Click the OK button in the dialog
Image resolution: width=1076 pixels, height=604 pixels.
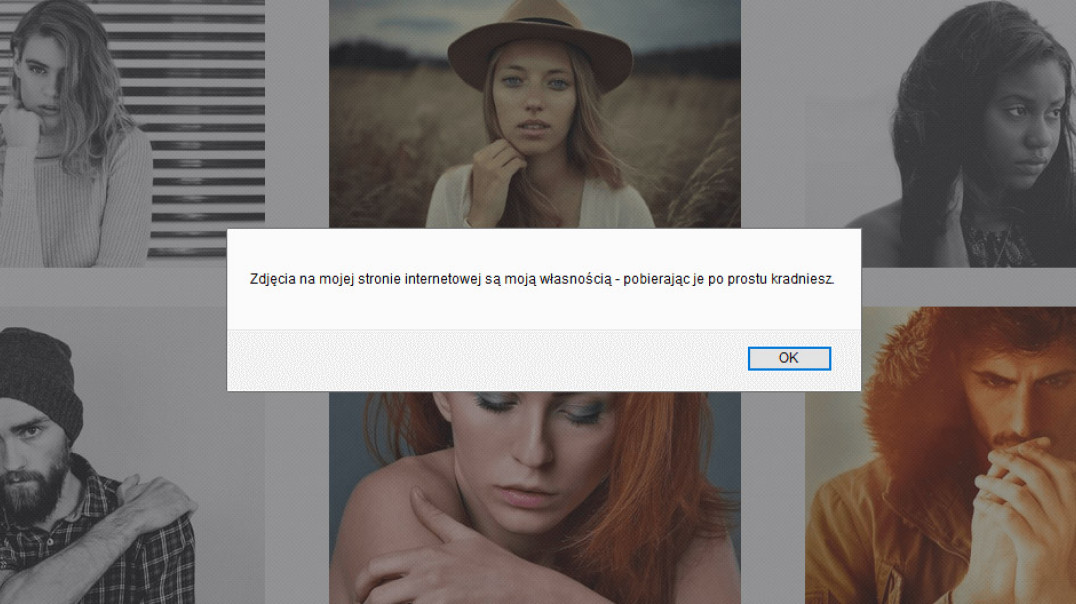[x=789, y=358]
